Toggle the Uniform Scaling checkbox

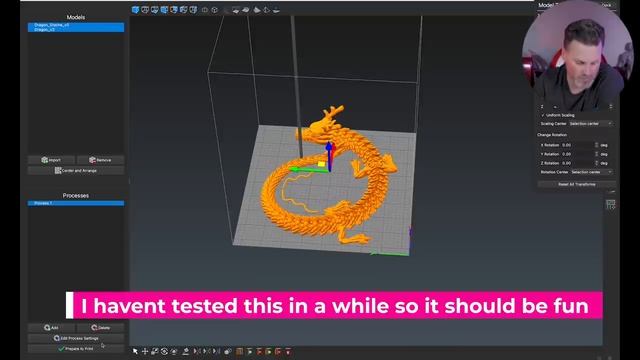tap(543, 115)
